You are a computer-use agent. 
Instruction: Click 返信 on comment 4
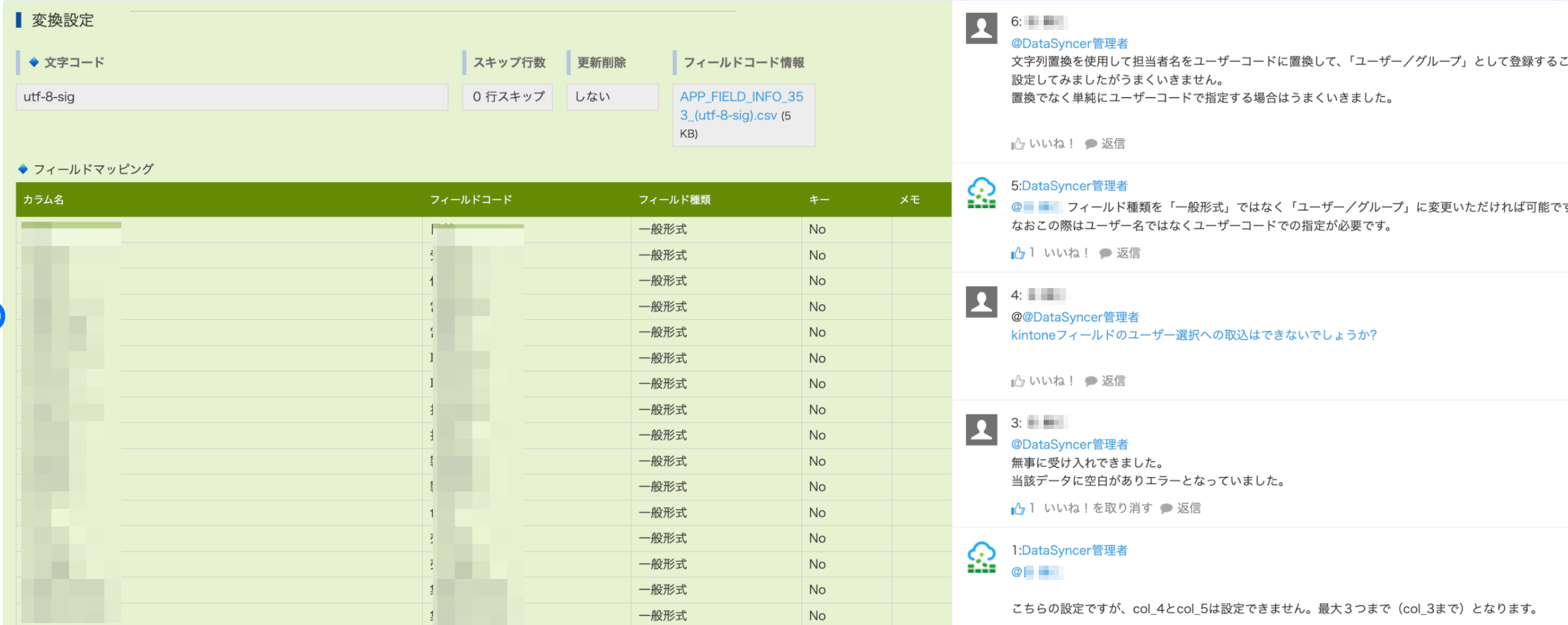pyautogui.click(x=1114, y=381)
